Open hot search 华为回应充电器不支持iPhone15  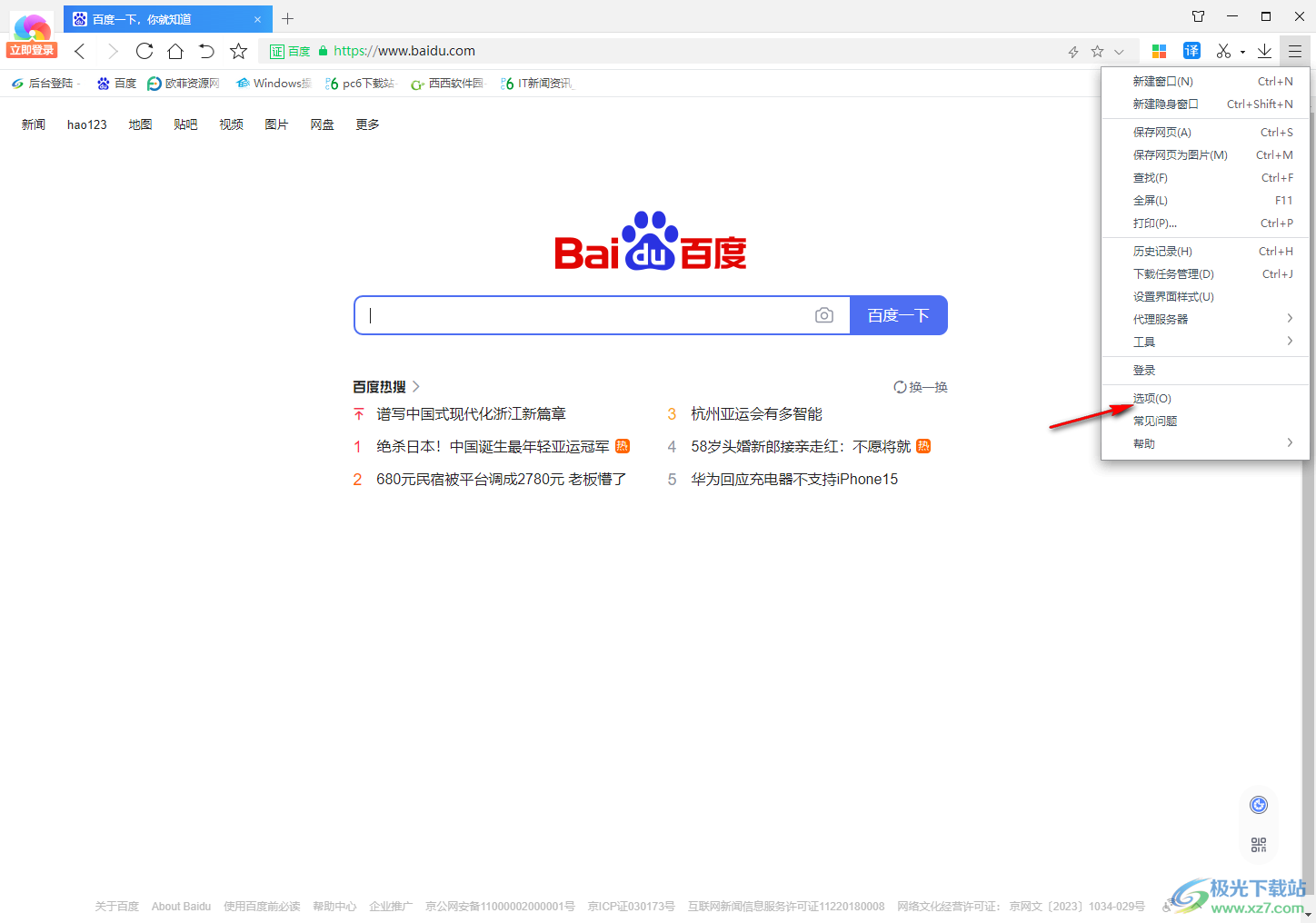click(x=794, y=480)
